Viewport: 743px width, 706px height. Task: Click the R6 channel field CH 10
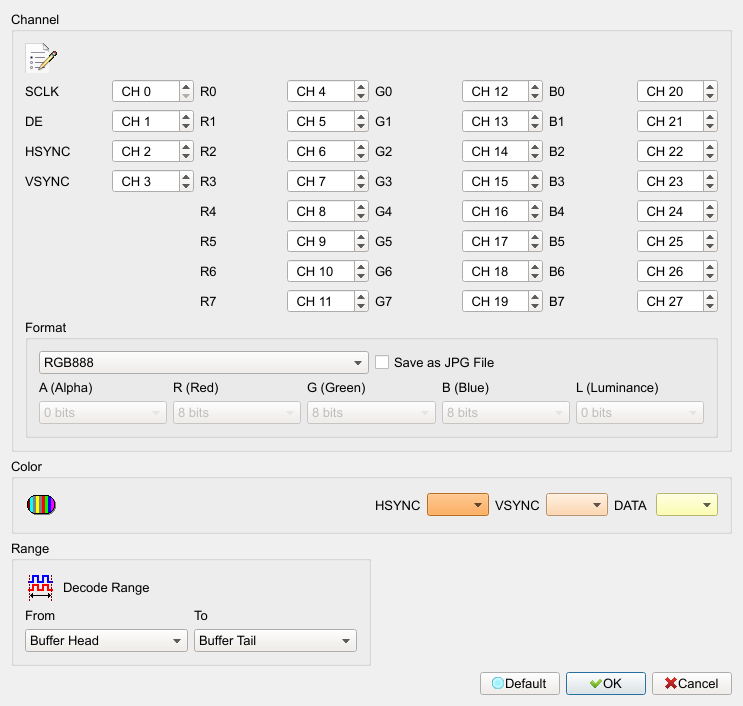point(321,272)
